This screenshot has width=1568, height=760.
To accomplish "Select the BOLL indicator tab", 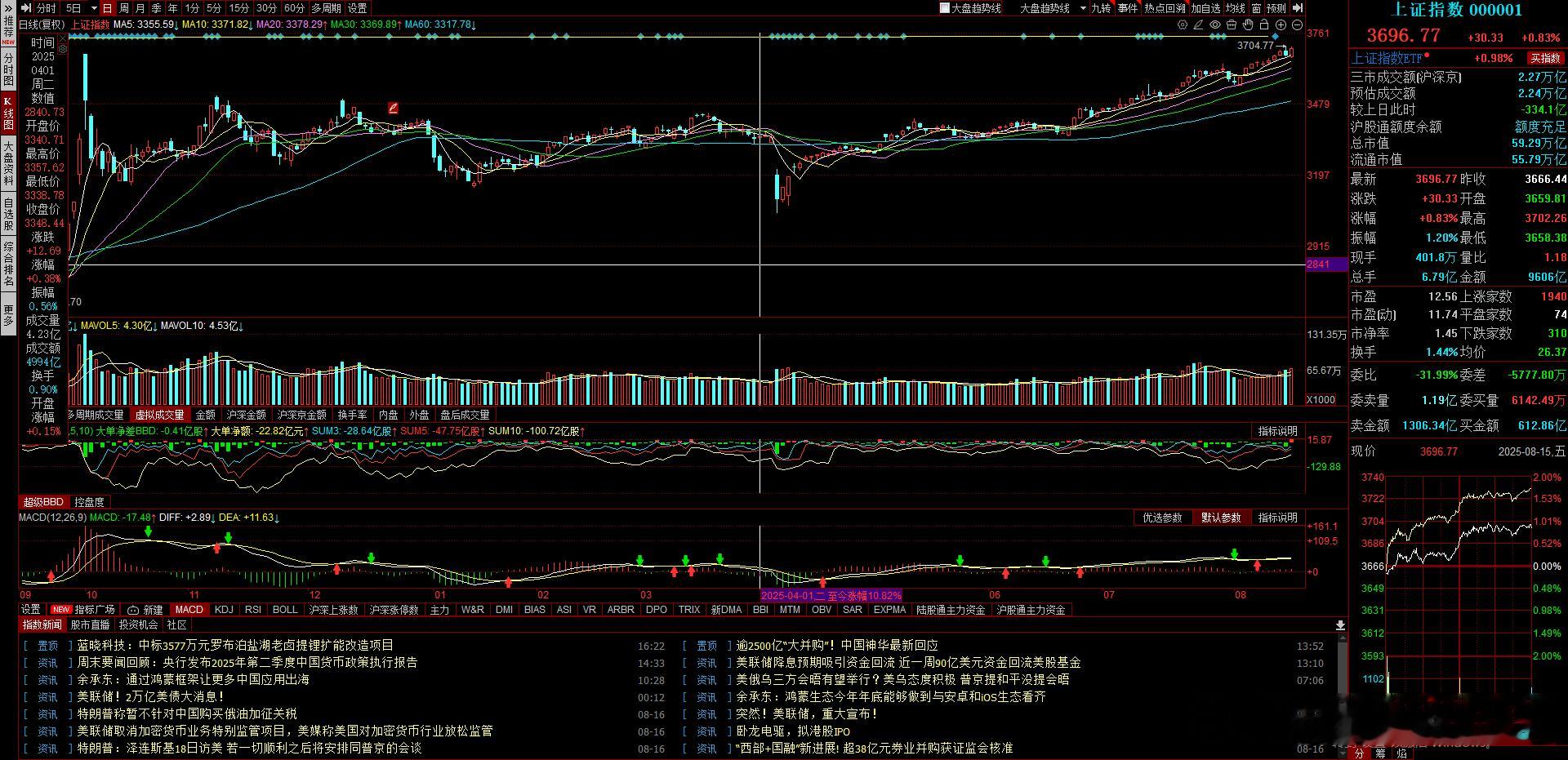I will [285, 610].
